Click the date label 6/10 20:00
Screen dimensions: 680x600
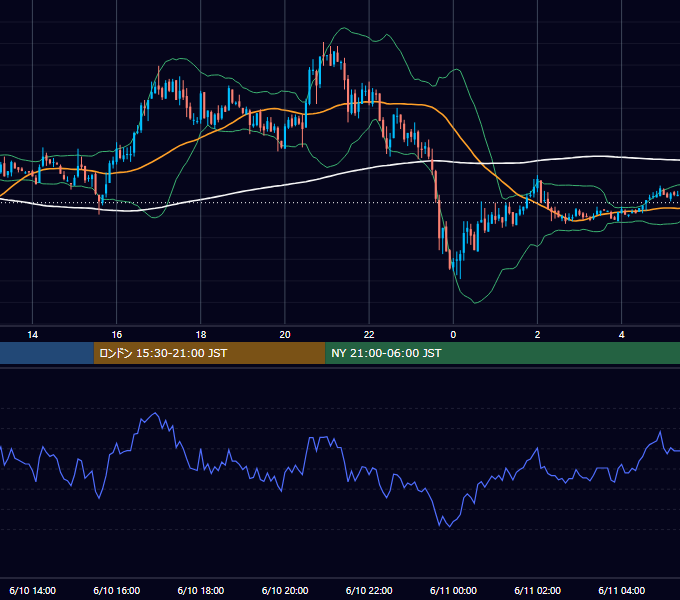285,590
